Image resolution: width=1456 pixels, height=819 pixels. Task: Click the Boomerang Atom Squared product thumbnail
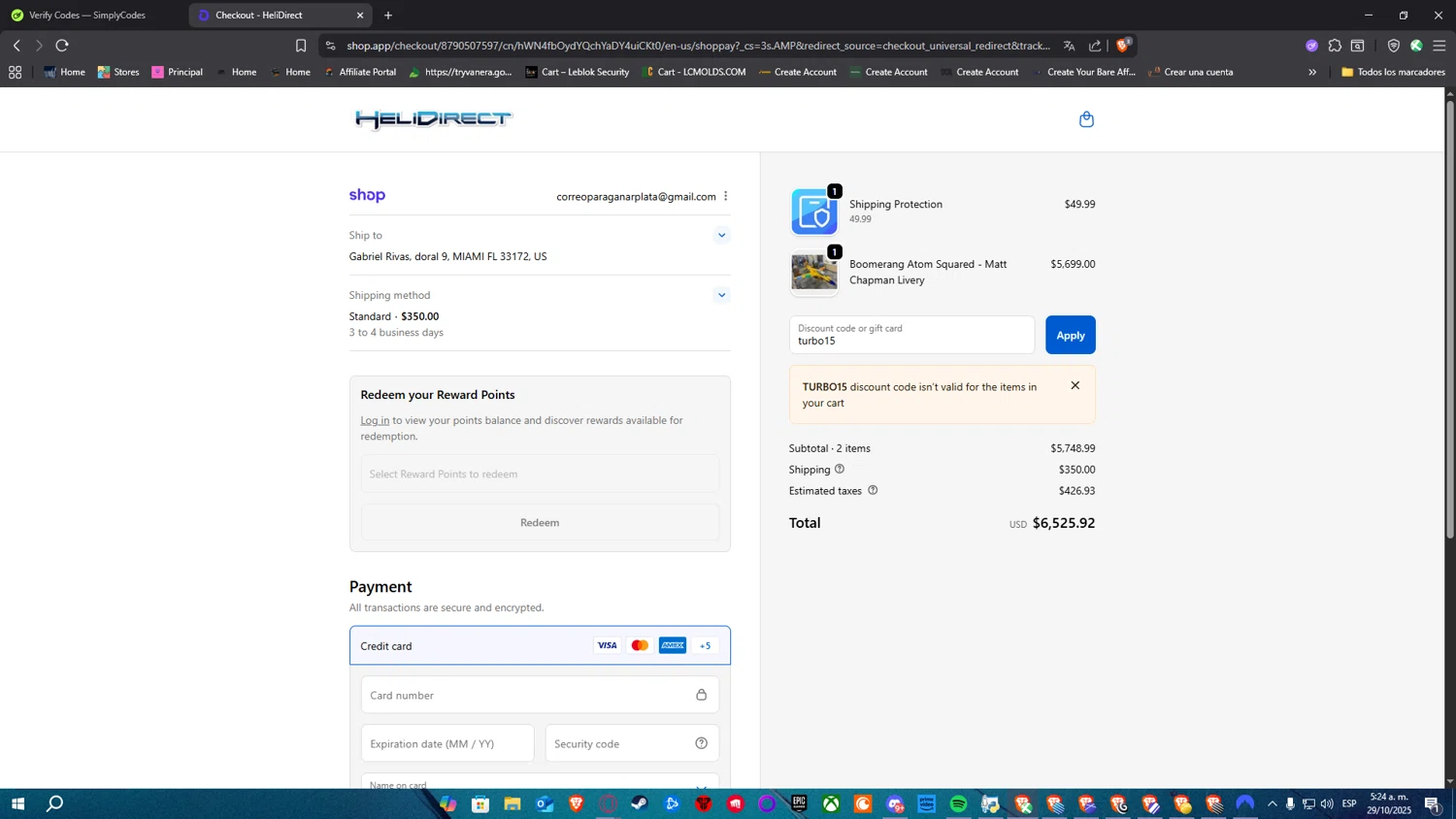(813, 273)
